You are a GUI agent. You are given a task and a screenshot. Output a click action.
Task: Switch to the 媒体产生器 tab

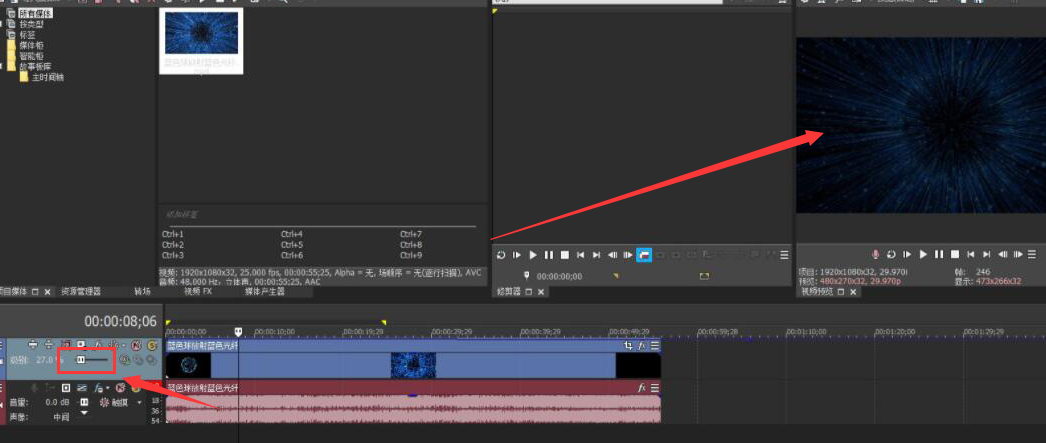click(x=264, y=292)
